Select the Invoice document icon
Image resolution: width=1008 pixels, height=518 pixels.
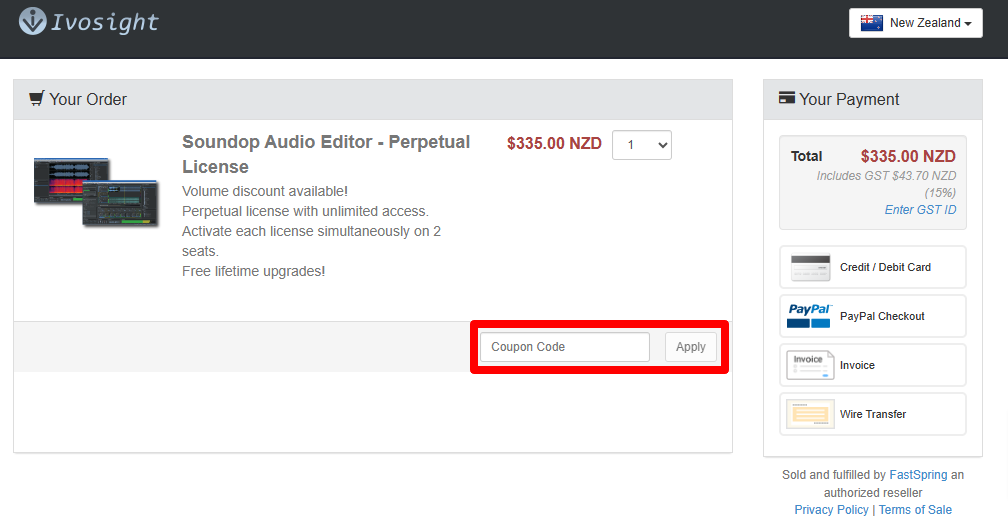(810, 365)
